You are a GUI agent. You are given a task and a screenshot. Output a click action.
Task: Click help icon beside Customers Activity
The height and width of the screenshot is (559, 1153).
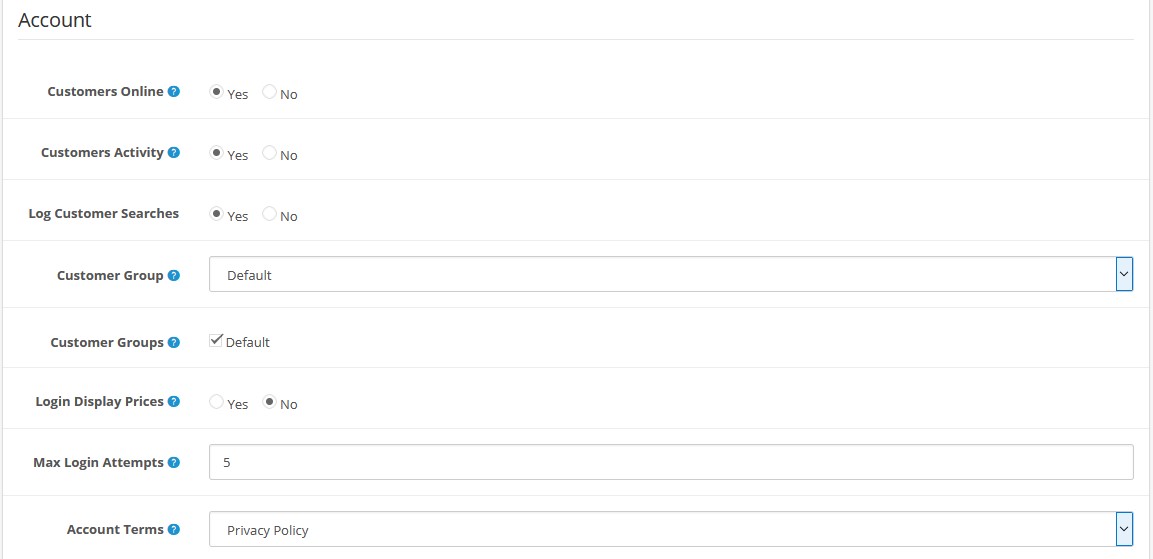click(174, 153)
